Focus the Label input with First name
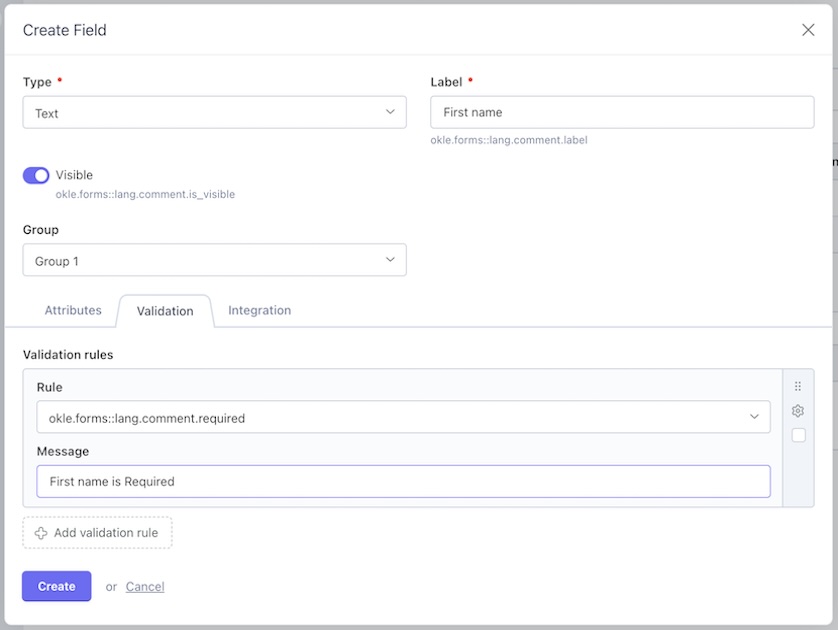The height and width of the screenshot is (630, 838). 621,113
